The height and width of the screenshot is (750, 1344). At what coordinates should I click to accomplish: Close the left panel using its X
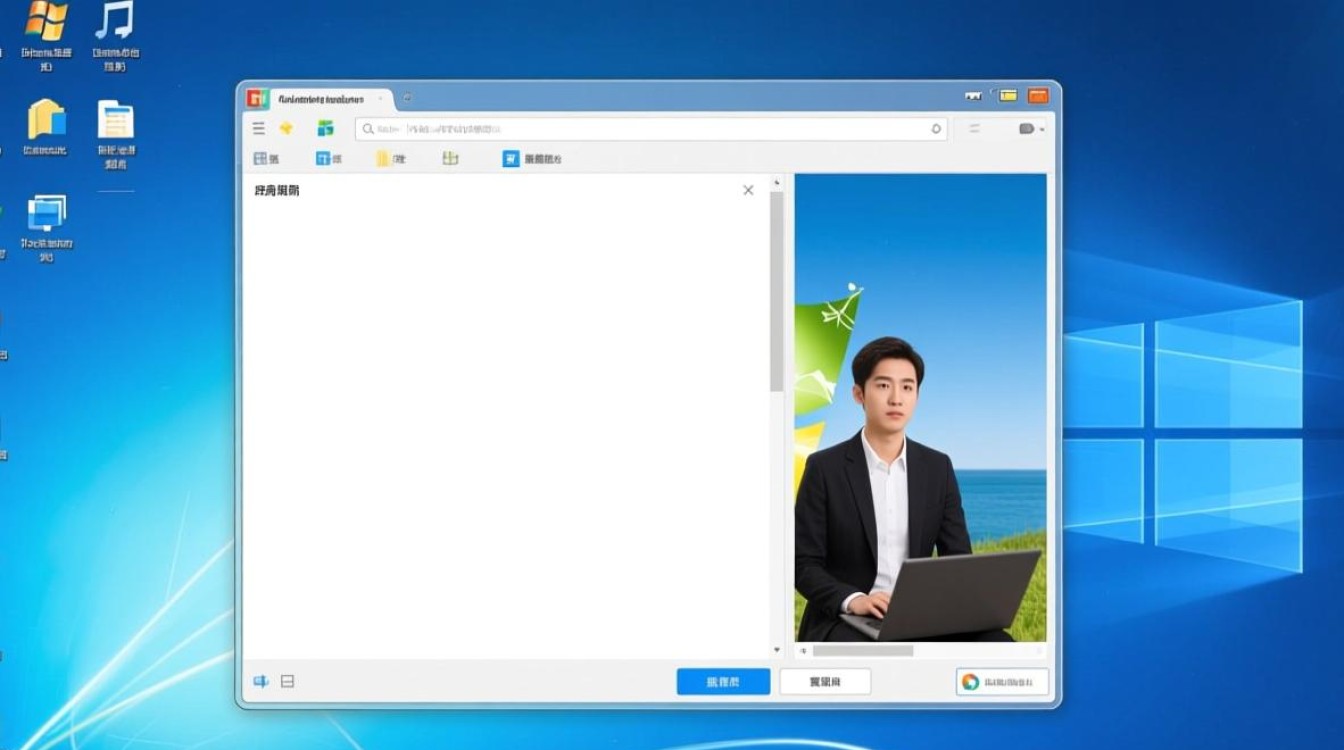click(x=747, y=190)
